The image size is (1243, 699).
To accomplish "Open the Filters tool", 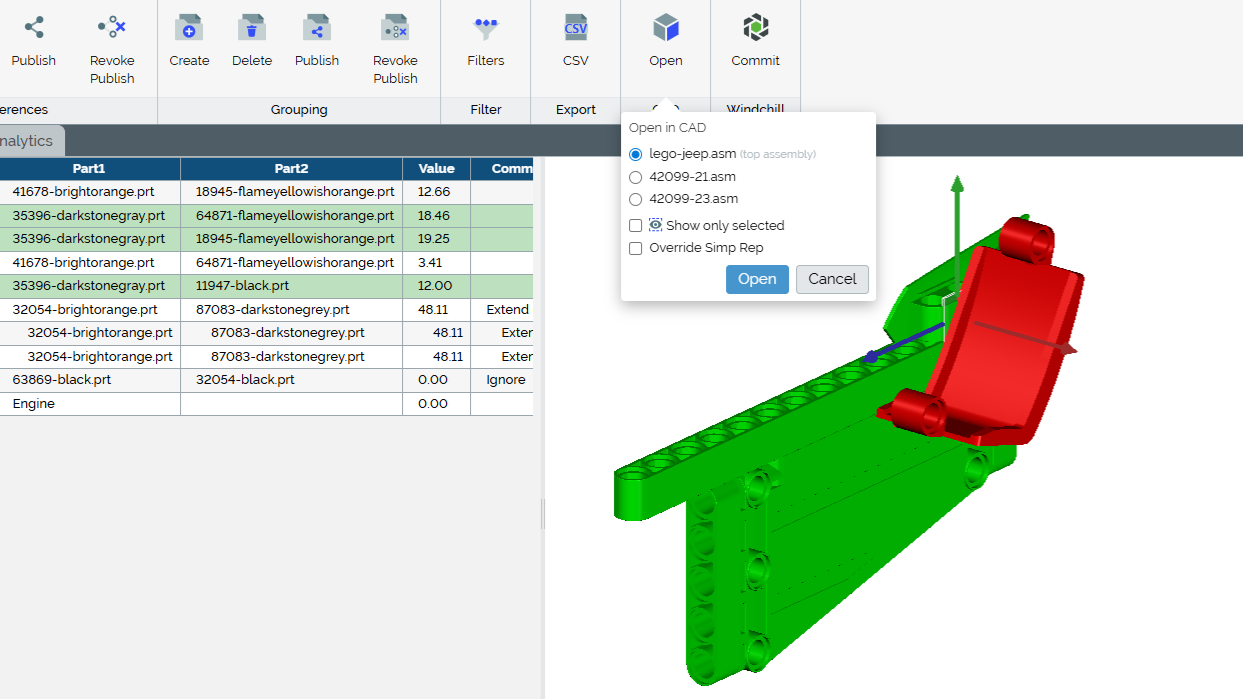I will (x=486, y=28).
